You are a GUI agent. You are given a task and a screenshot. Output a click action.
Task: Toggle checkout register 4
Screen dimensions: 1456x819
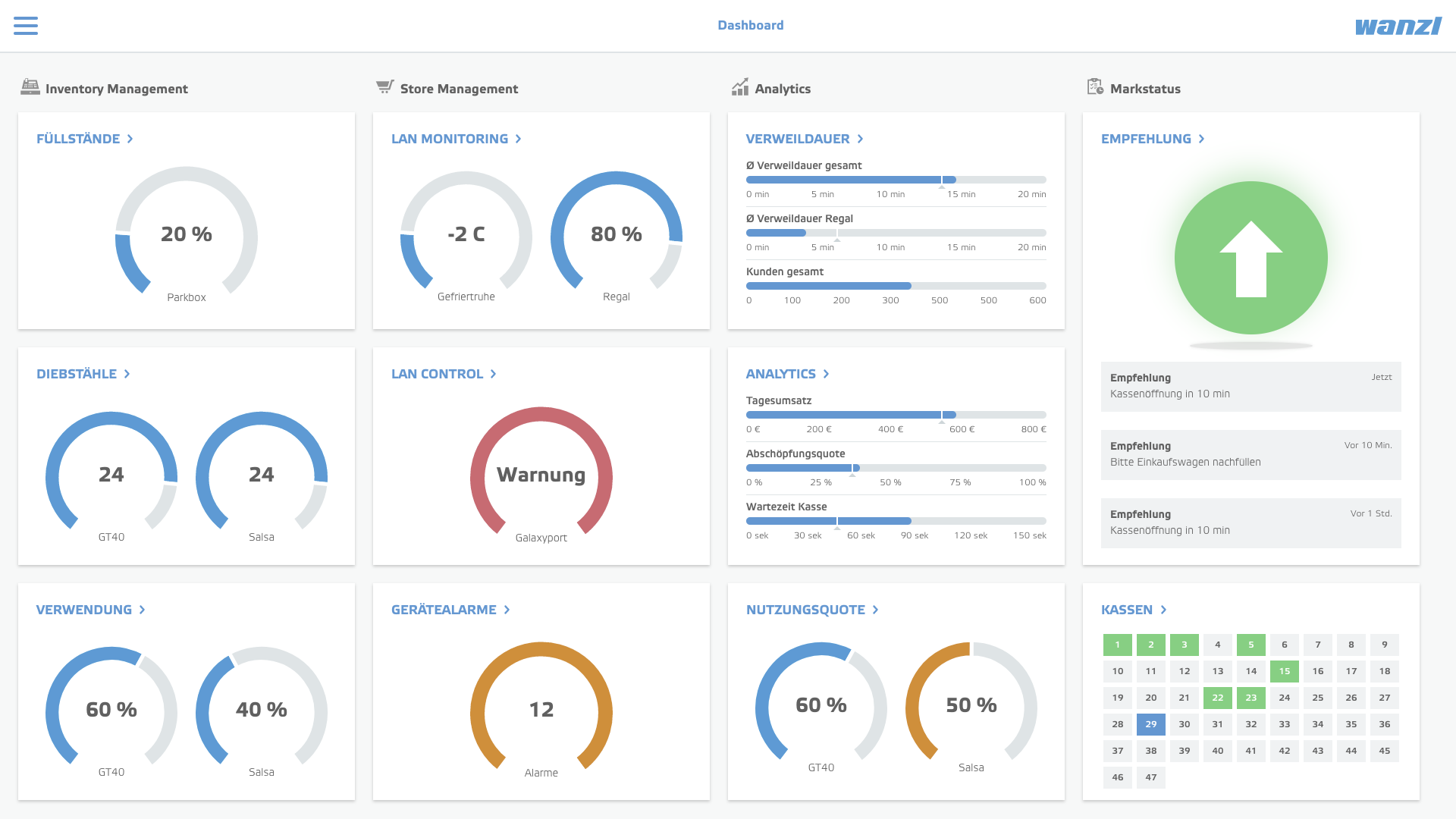coord(1217,645)
